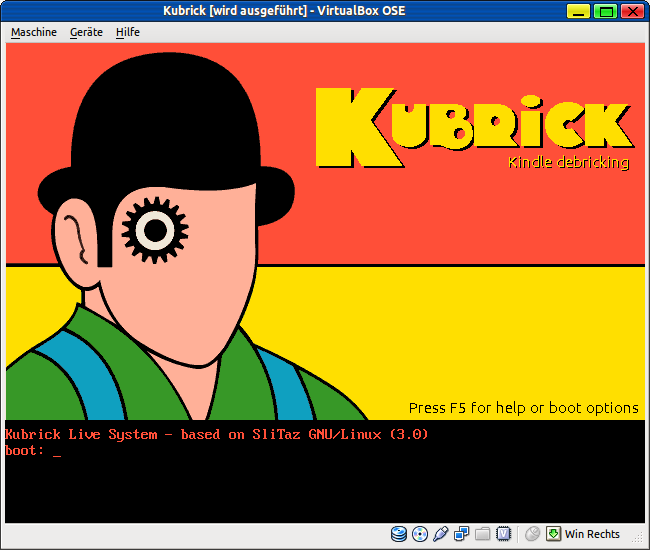The width and height of the screenshot is (650, 550).
Task: Click at the 'boot:' prompt line
Action: (33, 451)
